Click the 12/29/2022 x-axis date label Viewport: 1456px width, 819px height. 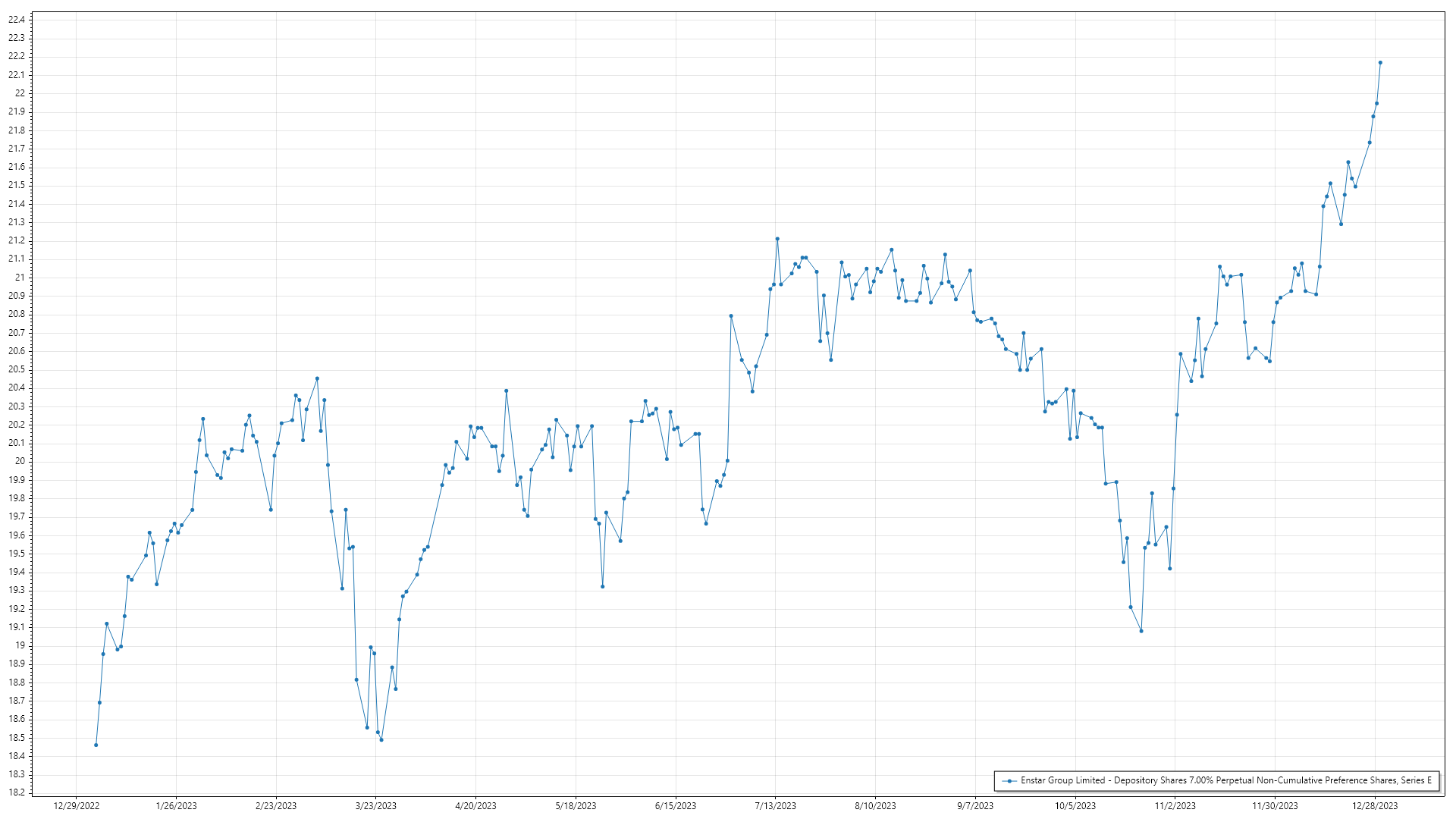tap(77, 805)
